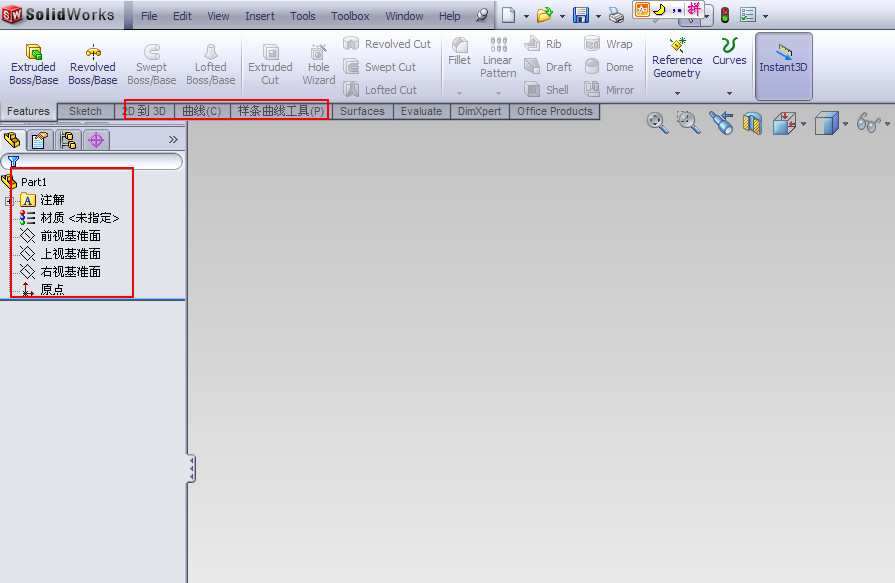This screenshot has width=895, height=583.
Task: Choose the Lofted Boss/Base tool
Action: [211, 65]
